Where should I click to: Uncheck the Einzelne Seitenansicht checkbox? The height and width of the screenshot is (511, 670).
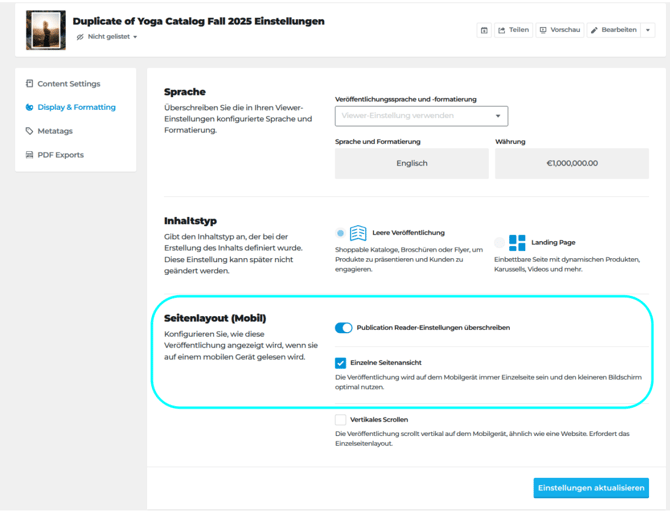pos(341,363)
